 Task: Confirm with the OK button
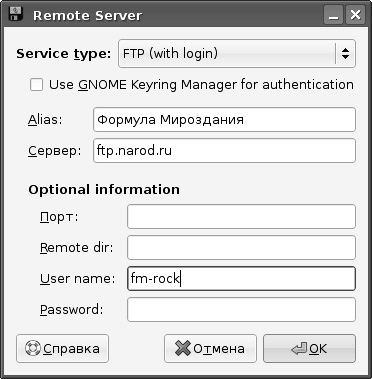(x=309, y=349)
